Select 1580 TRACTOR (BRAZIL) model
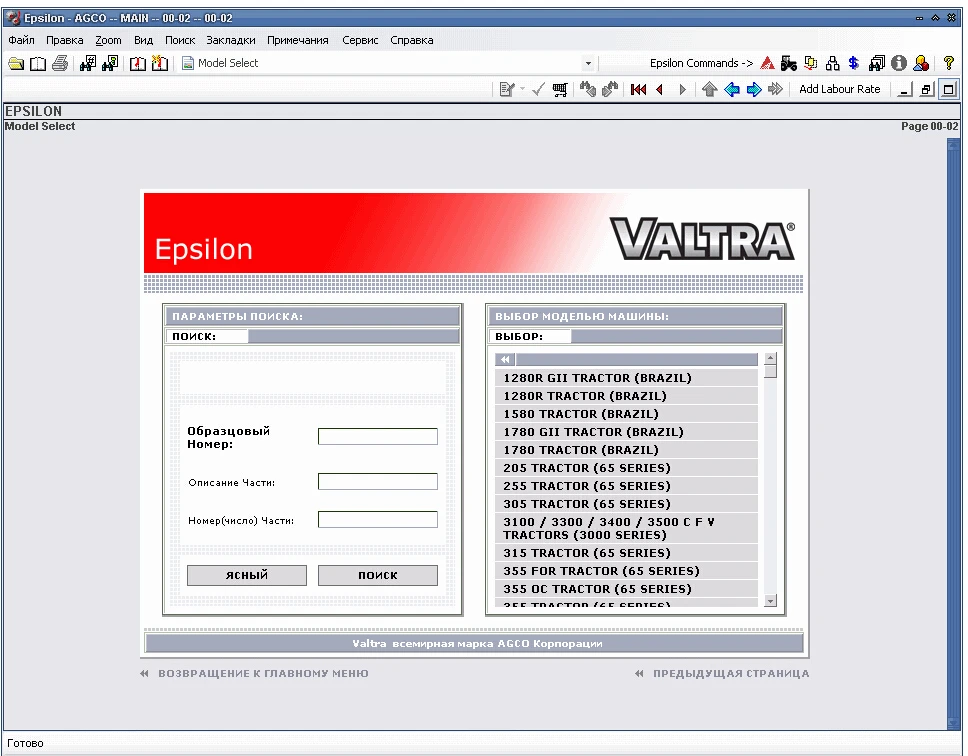The height and width of the screenshot is (756, 968). click(x=627, y=413)
